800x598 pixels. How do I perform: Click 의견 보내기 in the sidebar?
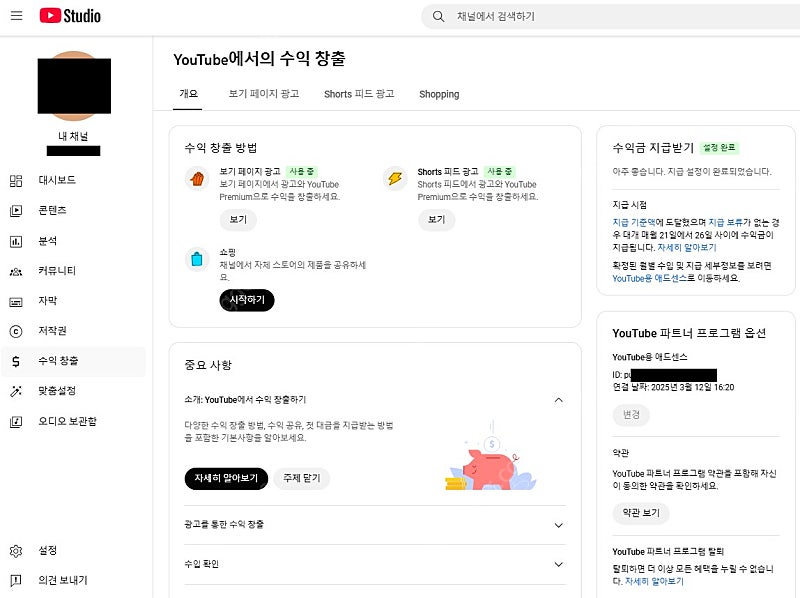click(x=73, y=581)
